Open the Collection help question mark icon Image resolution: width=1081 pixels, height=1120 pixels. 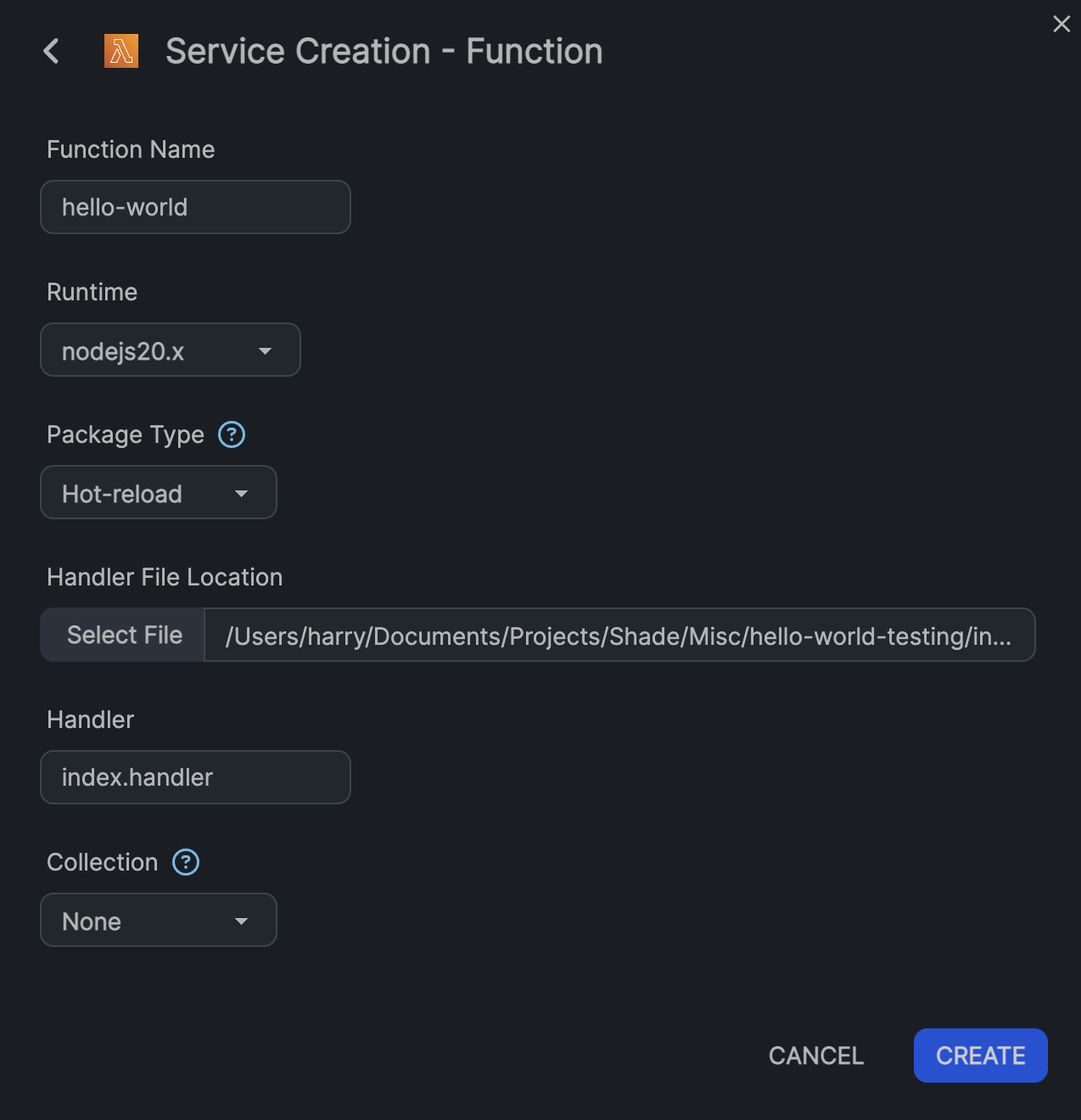coord(186,862)
